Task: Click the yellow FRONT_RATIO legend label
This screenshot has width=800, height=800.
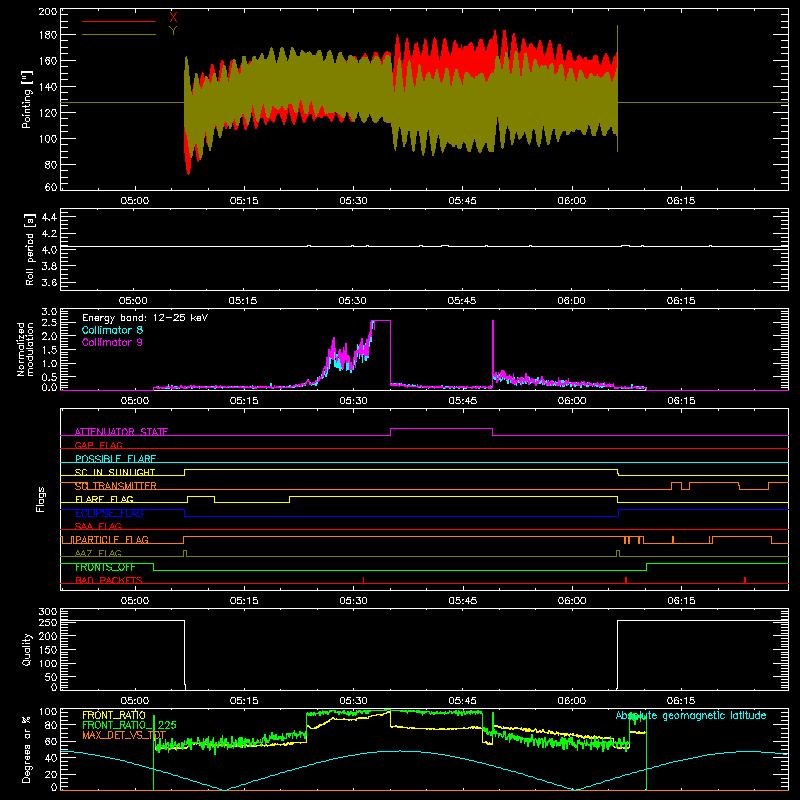Action: pos(114,715)
